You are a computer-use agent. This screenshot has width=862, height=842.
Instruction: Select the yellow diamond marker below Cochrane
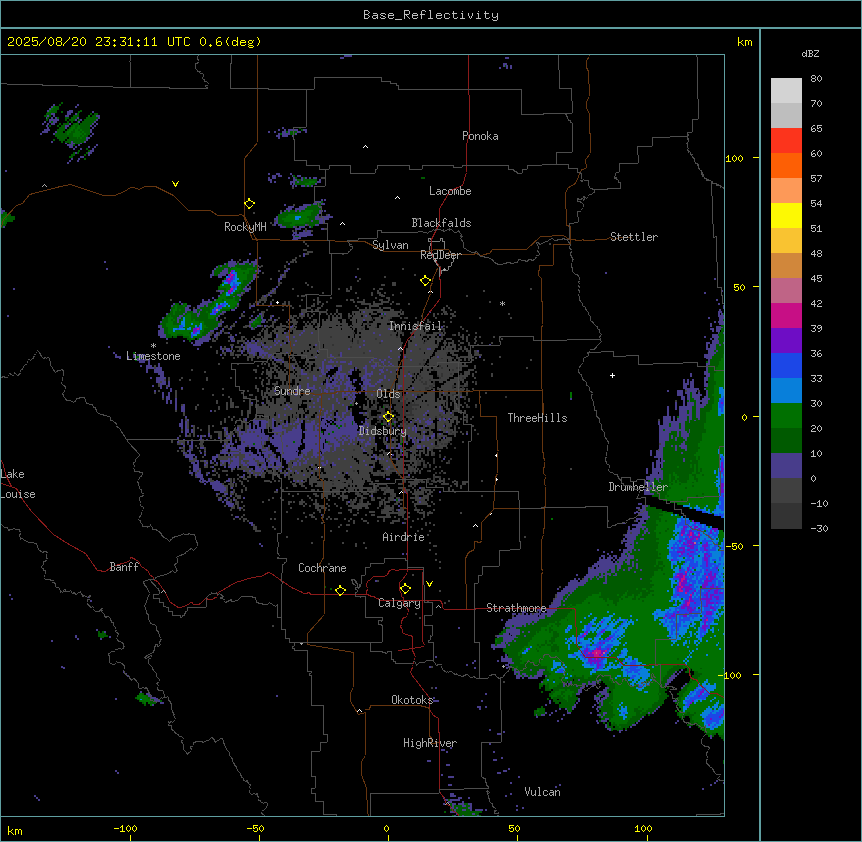pyautogui.click(x=340, y=590)
